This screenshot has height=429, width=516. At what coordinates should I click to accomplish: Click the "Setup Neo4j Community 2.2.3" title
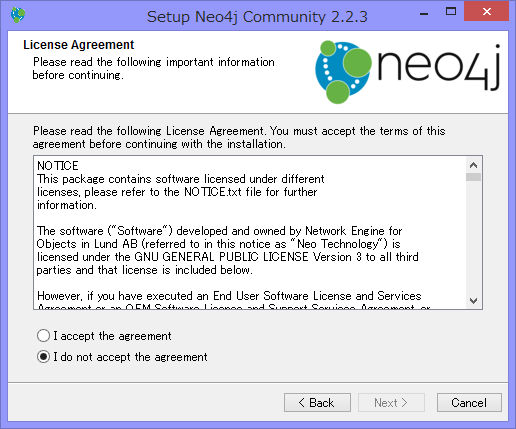(257, 17)
